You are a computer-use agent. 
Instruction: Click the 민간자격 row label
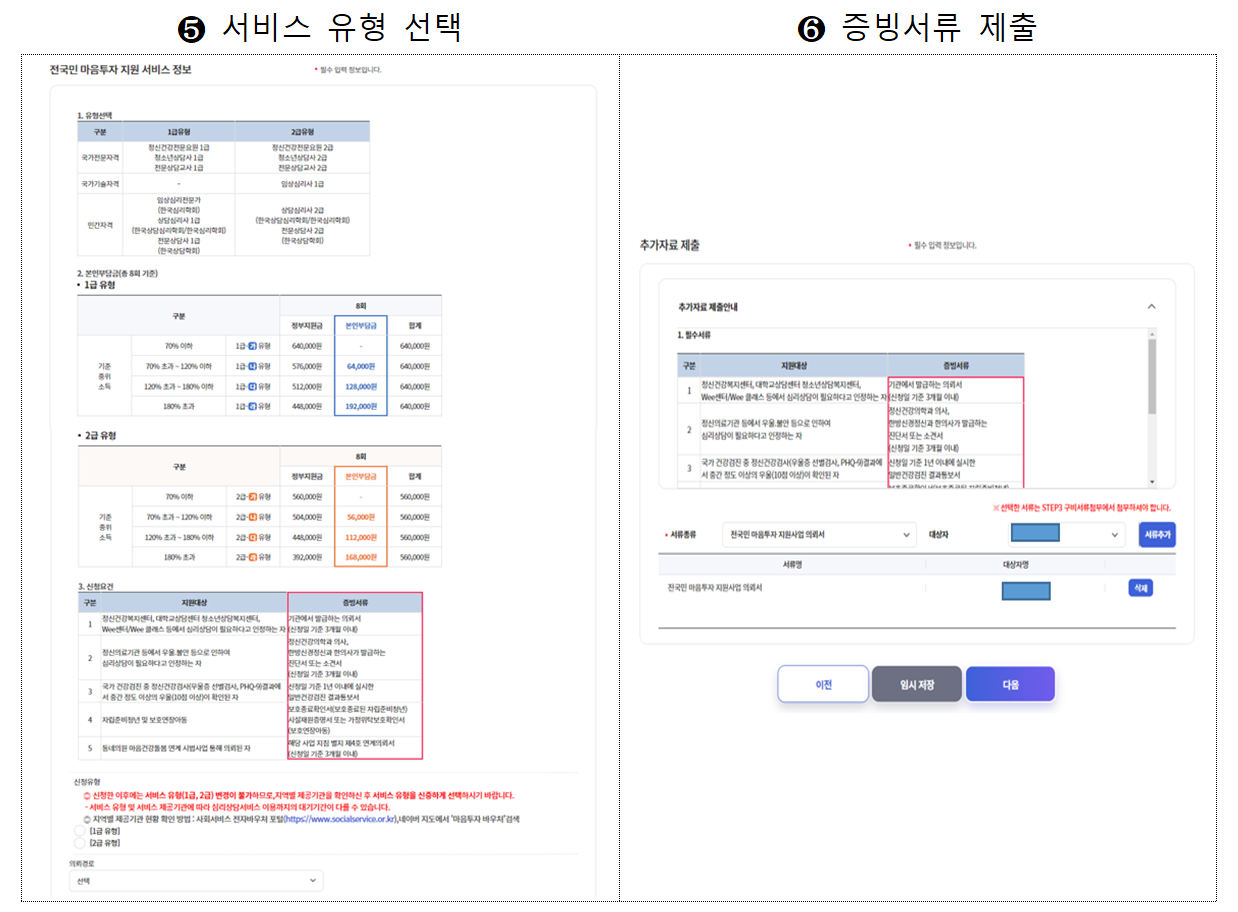pos(101,225)
